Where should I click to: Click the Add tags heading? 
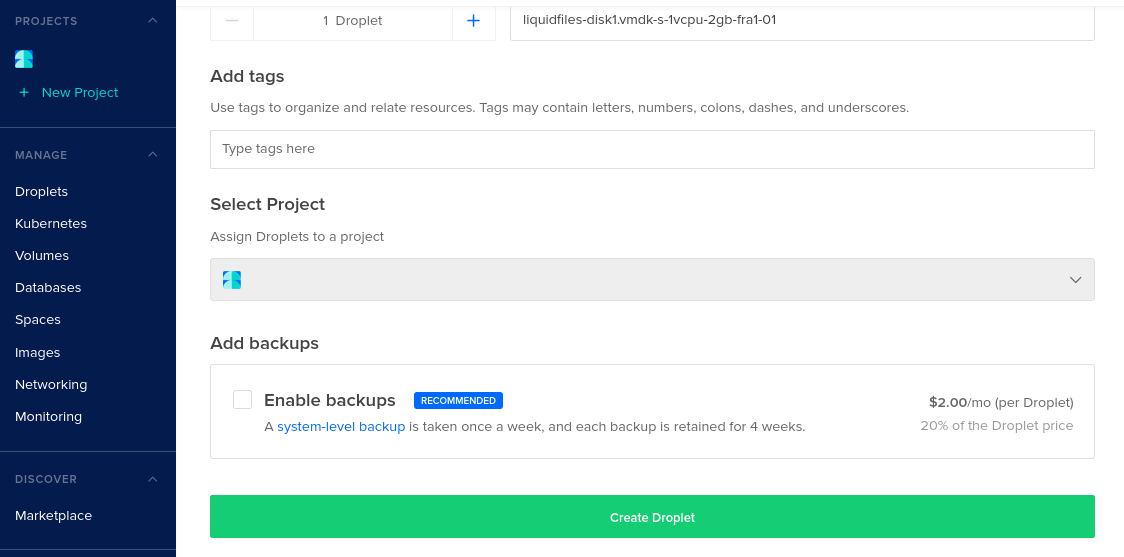click(247, 76)
